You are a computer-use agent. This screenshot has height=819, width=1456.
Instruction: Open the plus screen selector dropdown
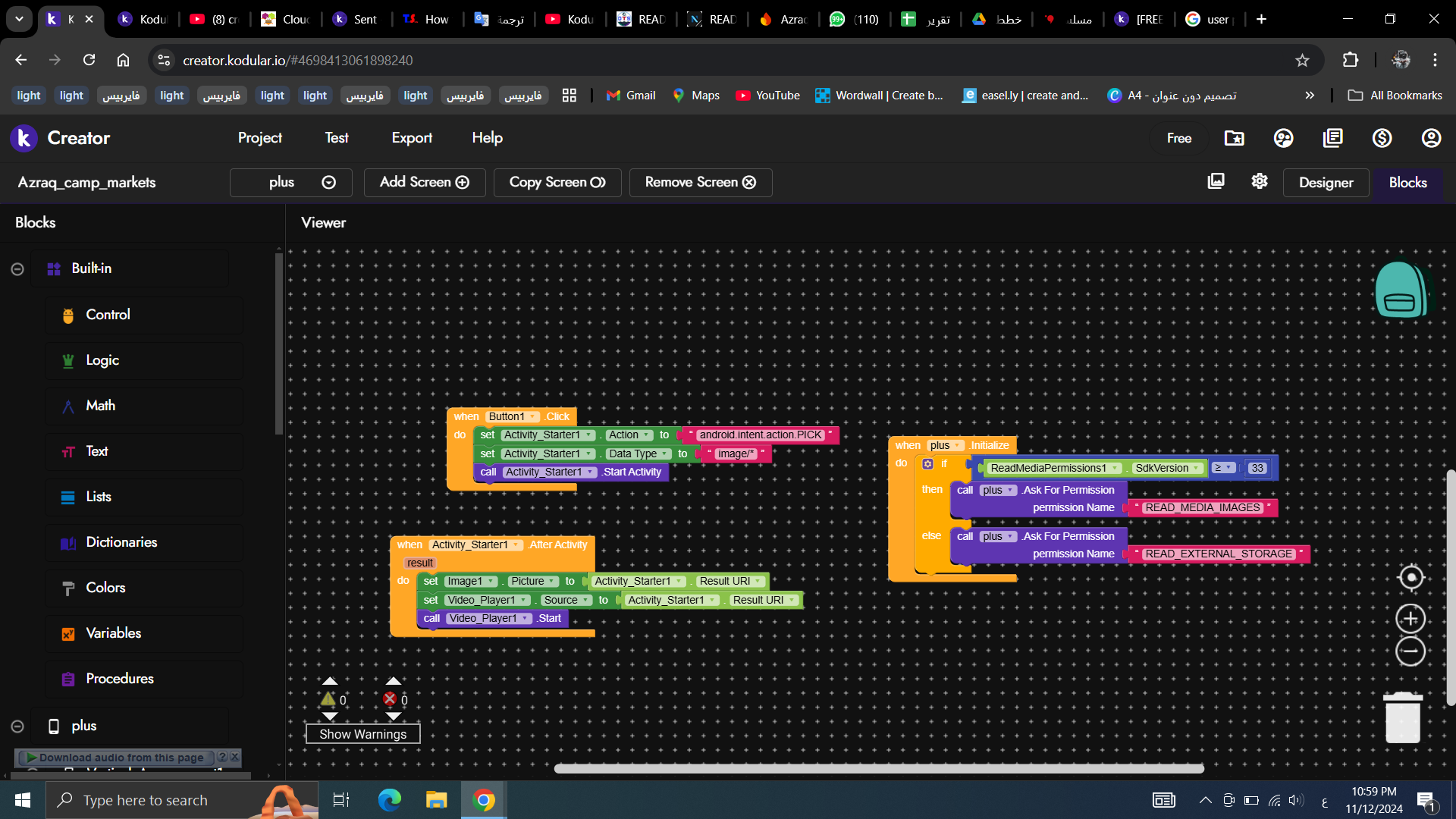click(291, 183)
